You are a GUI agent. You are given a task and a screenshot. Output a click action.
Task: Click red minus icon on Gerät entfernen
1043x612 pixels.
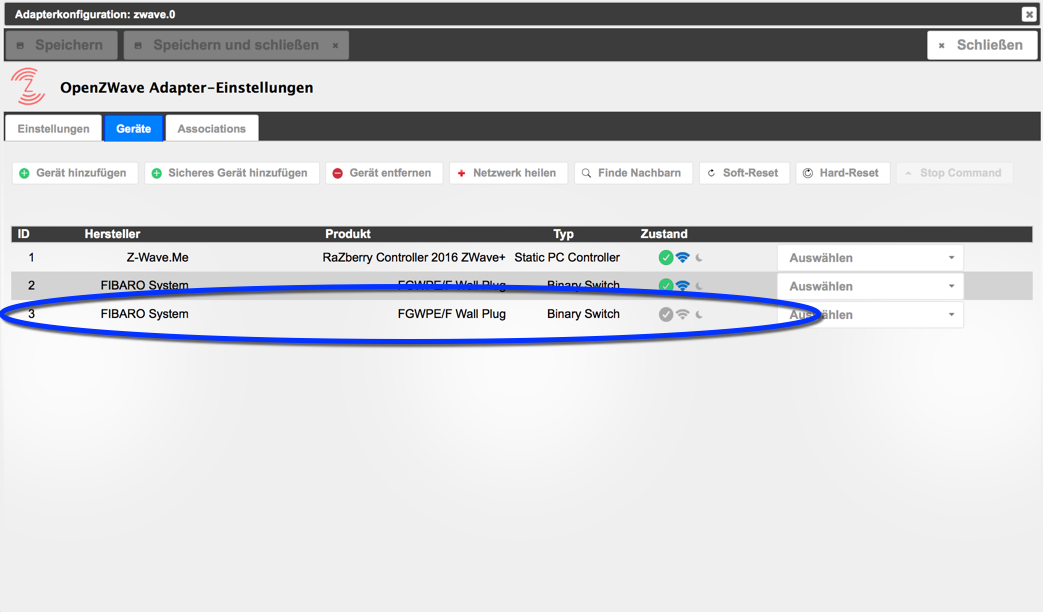338,173
